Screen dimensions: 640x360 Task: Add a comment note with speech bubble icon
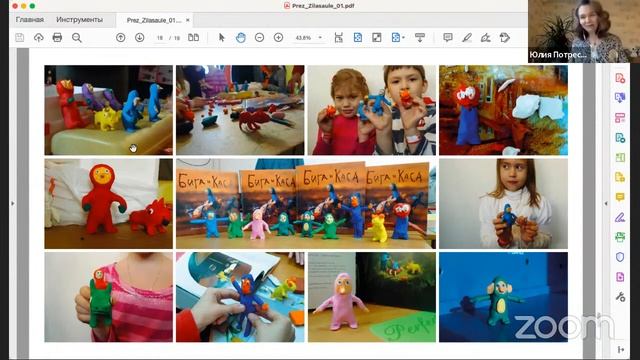(448, 38)
